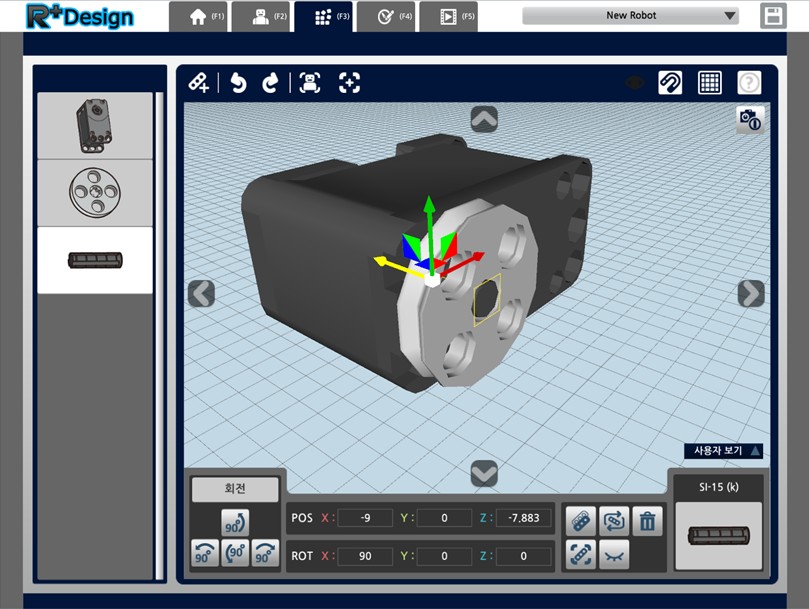Open the New Robot dropdown
Image resolution: width=809 pixels, height=609 pixels.
pos(631,16)
